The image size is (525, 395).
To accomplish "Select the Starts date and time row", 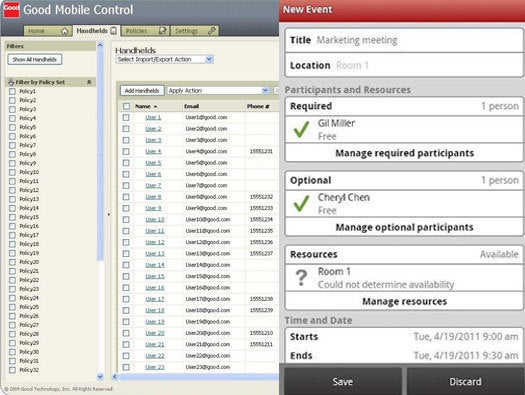I will [404, 336].
